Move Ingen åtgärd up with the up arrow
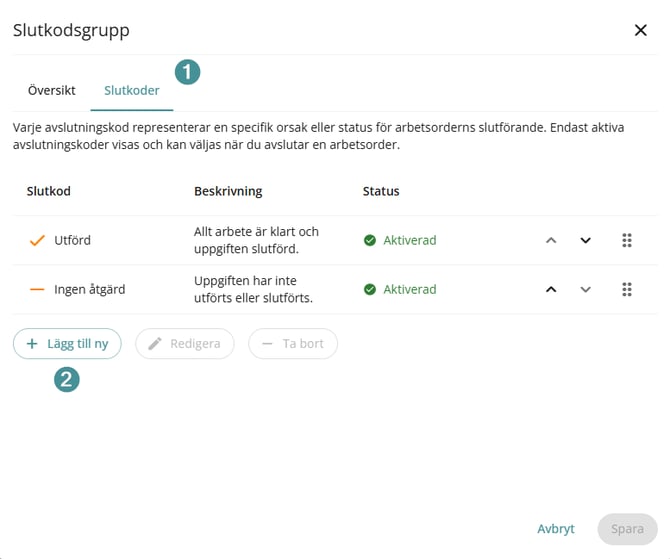This screenshot has width=670, height=559. pyautogui.click(x=551, y=289)
